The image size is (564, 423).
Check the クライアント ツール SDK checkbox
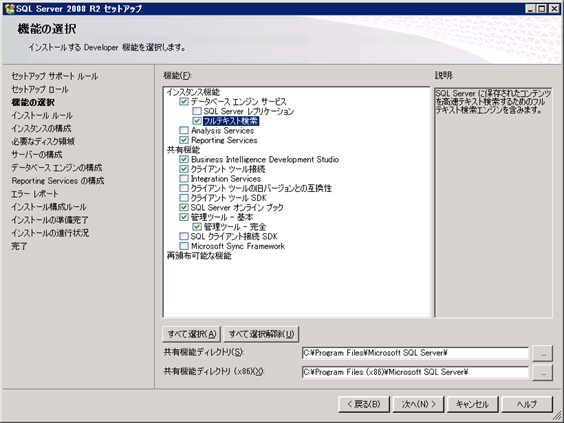pyautogui.click(x=184, y=198)
